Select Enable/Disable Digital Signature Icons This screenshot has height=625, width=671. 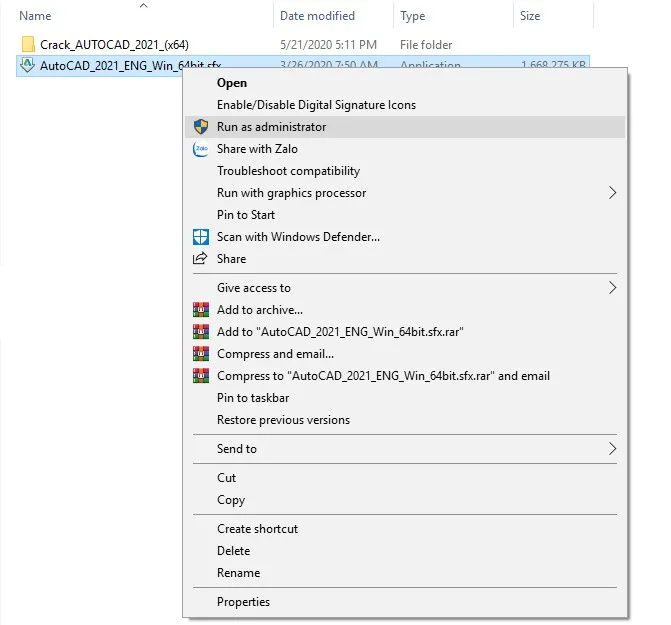pyautogui.click(x=316, y=105)
